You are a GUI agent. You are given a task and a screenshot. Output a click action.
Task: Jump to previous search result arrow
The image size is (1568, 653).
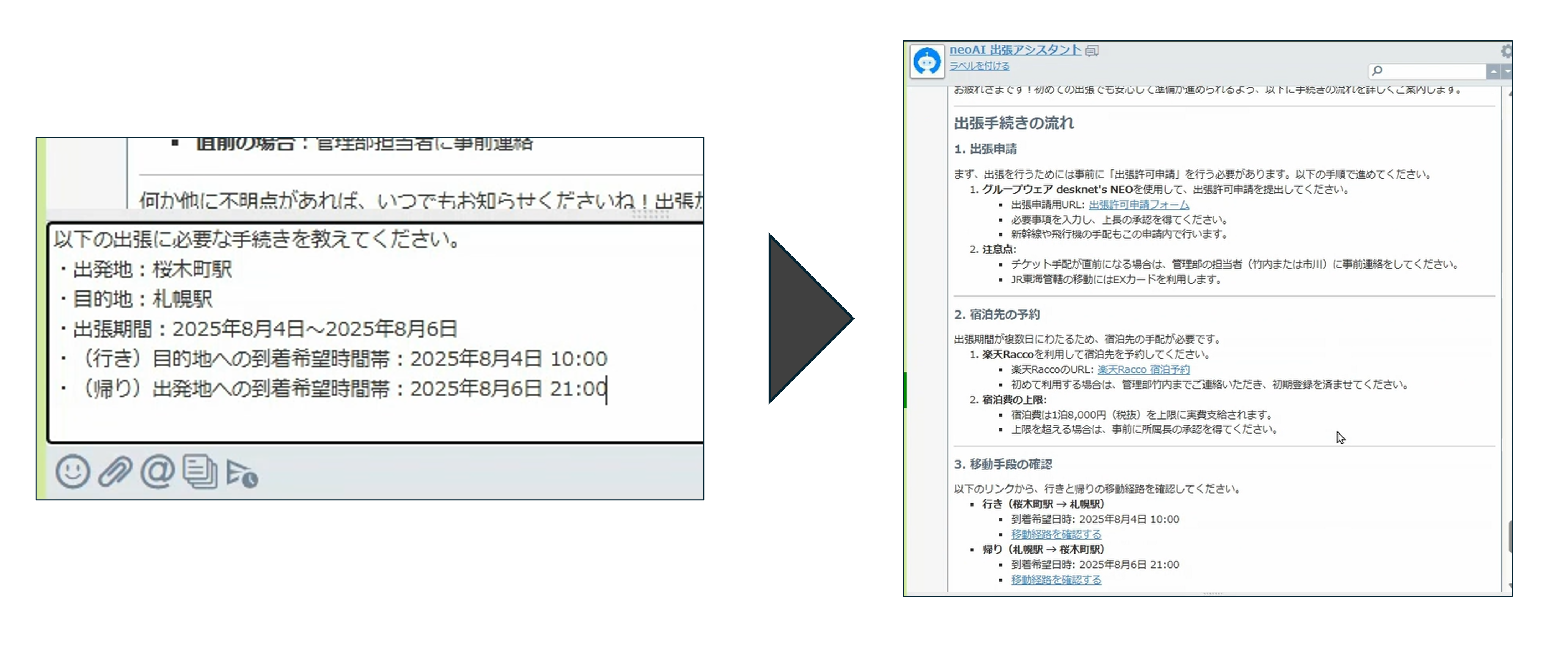[1493, 72]
